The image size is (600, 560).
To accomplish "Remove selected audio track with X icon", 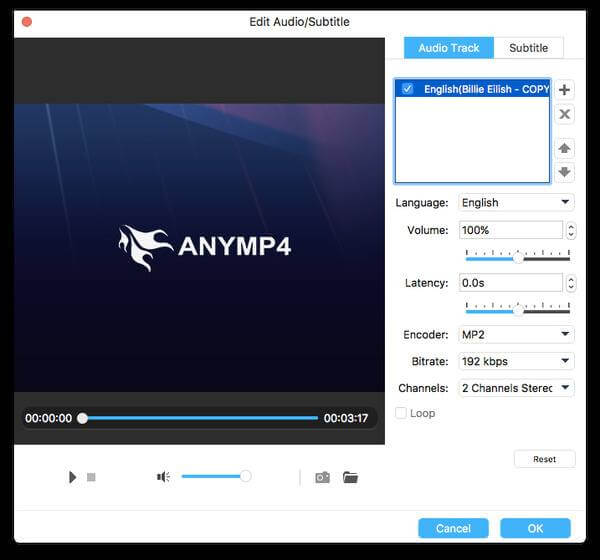I will tap(564, 114).
